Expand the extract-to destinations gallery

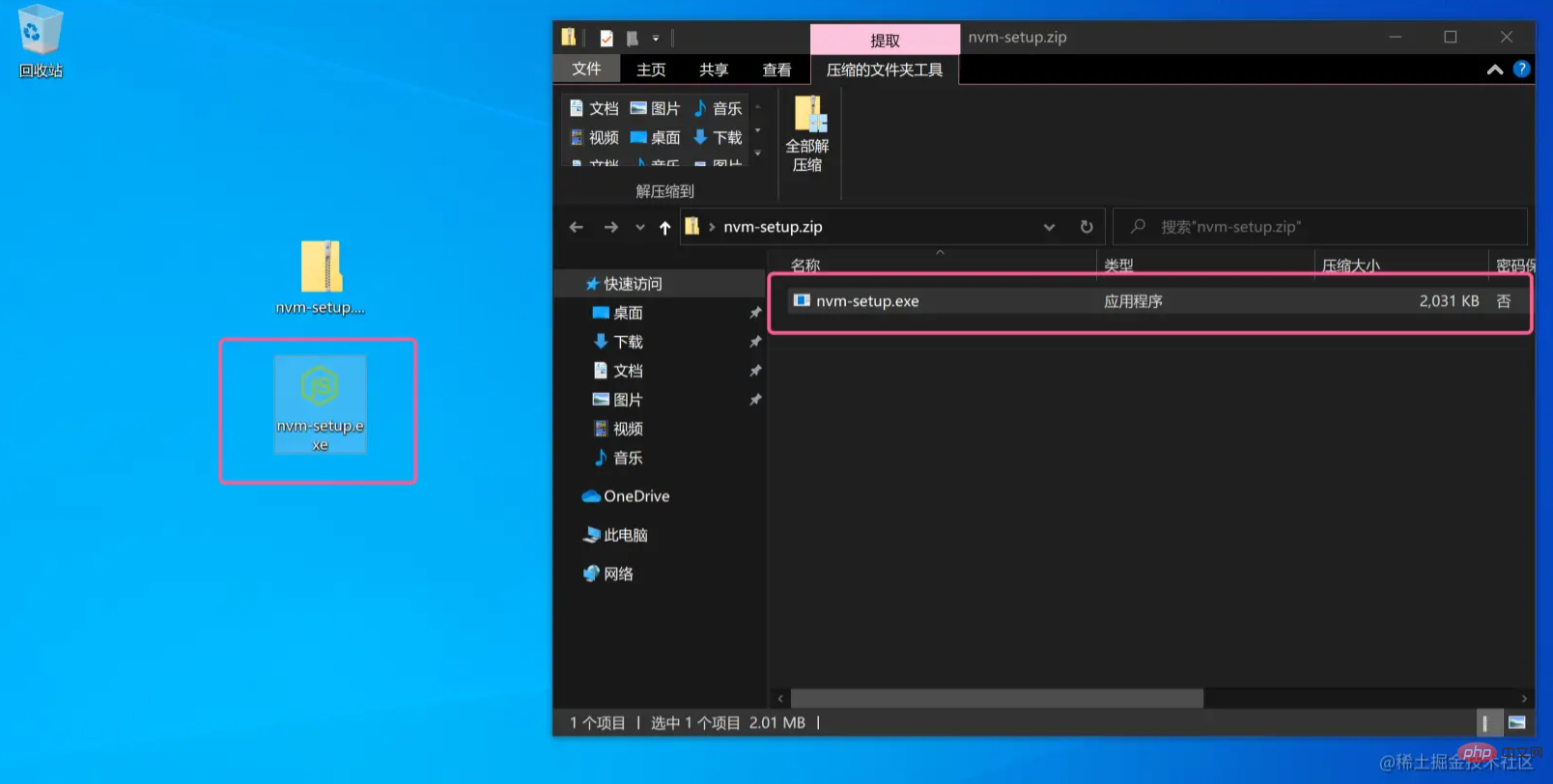(x=758, y=154)
